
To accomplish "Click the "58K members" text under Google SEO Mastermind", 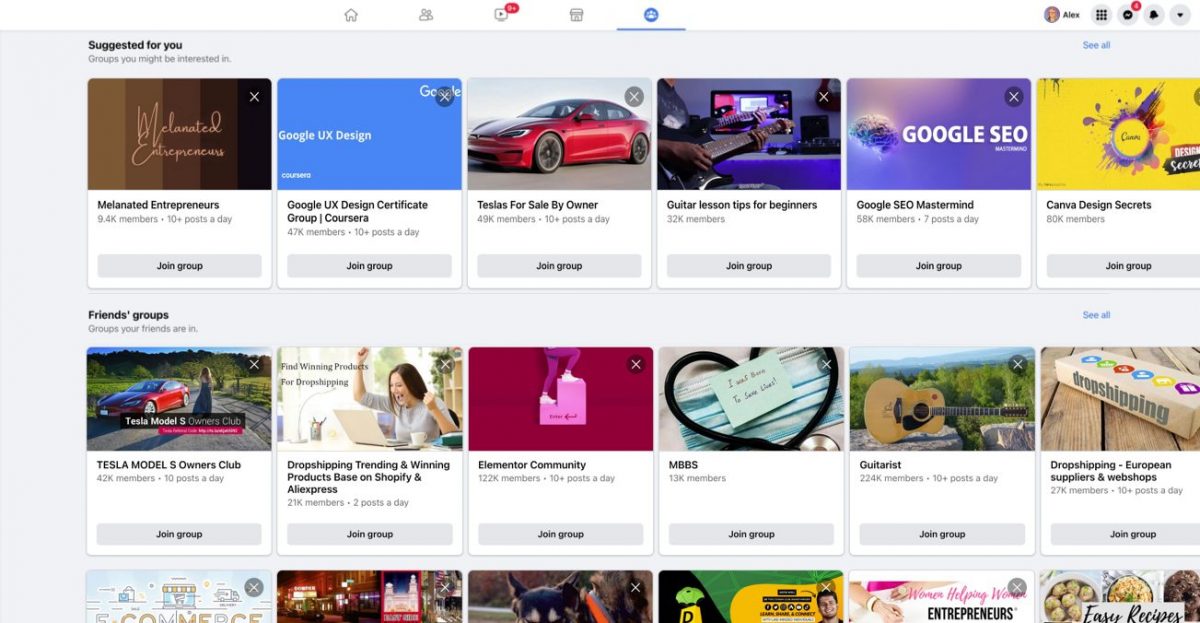I will pyautogui.click(x=888, y=219).
